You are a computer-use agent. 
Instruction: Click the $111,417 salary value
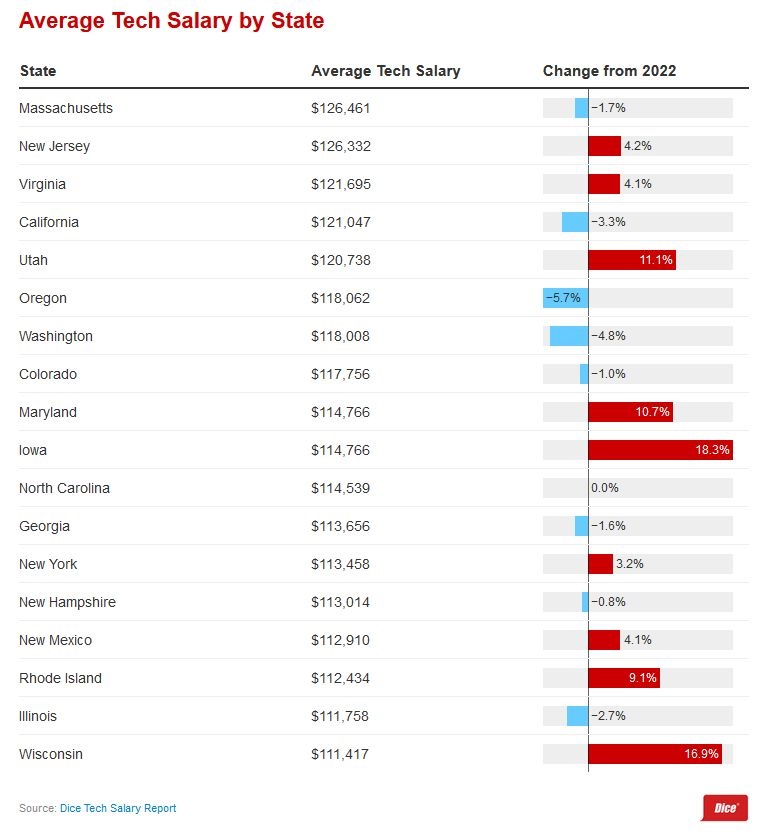[340, 754]
